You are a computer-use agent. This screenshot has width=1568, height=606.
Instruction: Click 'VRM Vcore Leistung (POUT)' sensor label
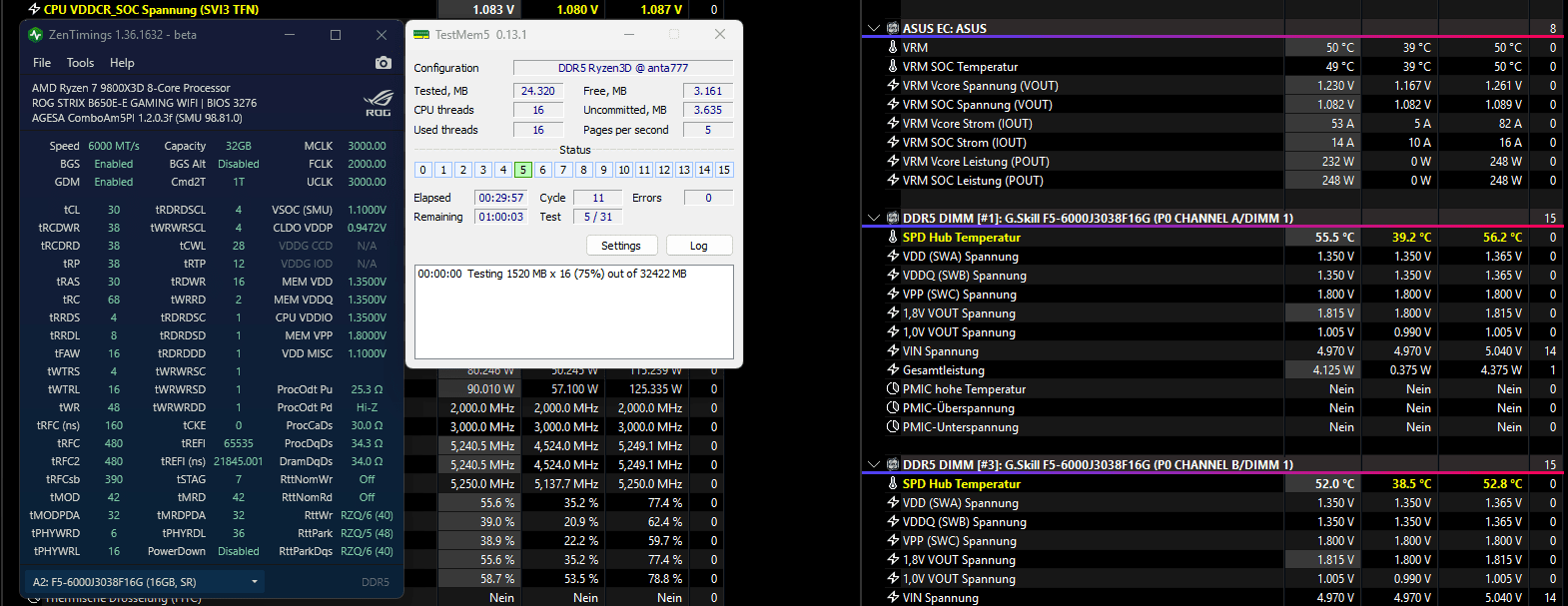tap(976, 161)
